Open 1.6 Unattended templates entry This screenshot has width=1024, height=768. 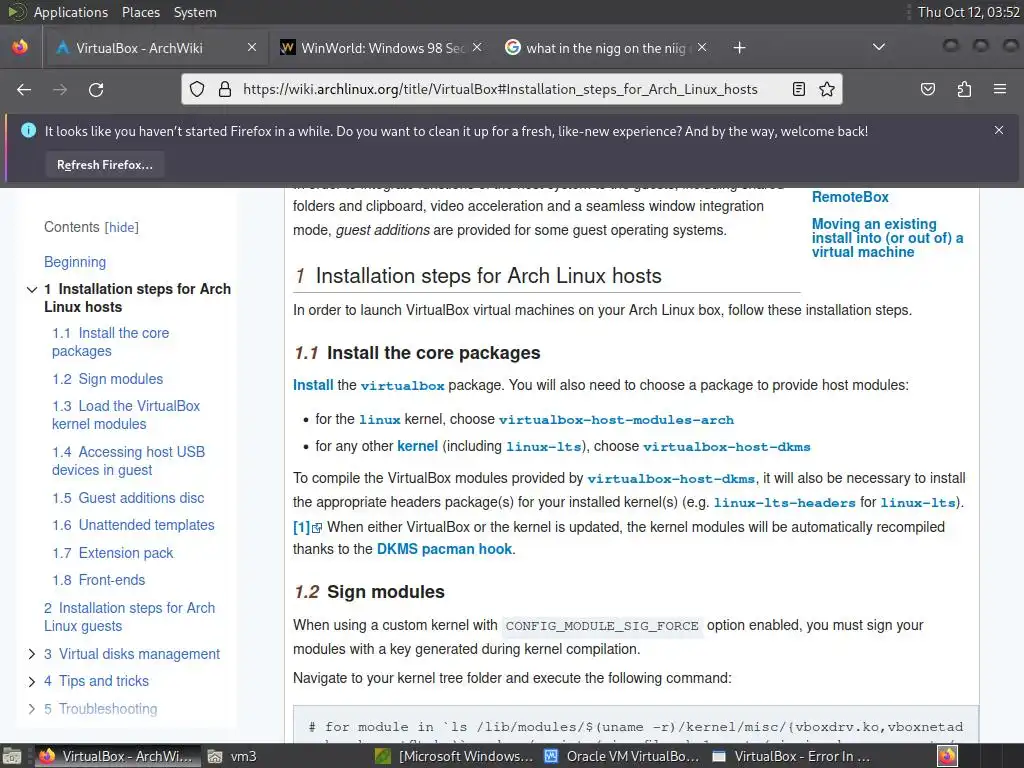point(133,525)
